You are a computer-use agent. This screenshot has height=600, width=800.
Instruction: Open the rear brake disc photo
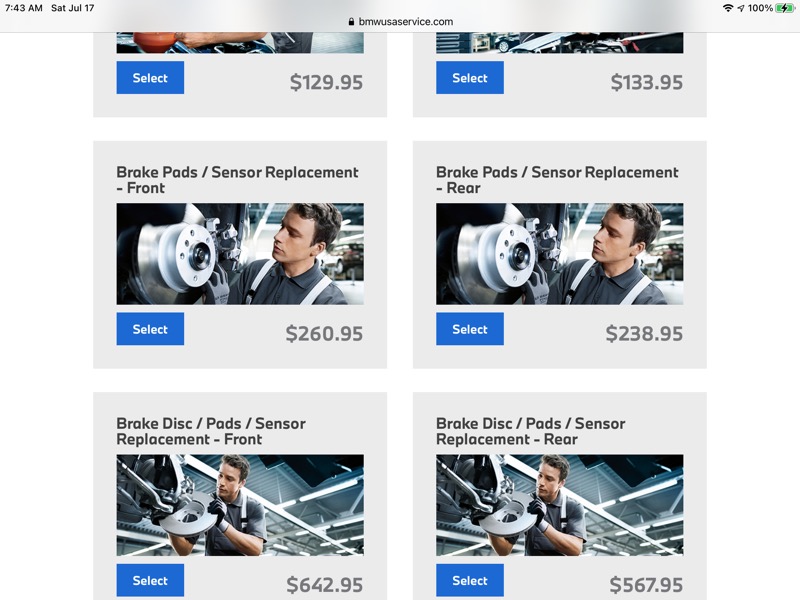559,505
